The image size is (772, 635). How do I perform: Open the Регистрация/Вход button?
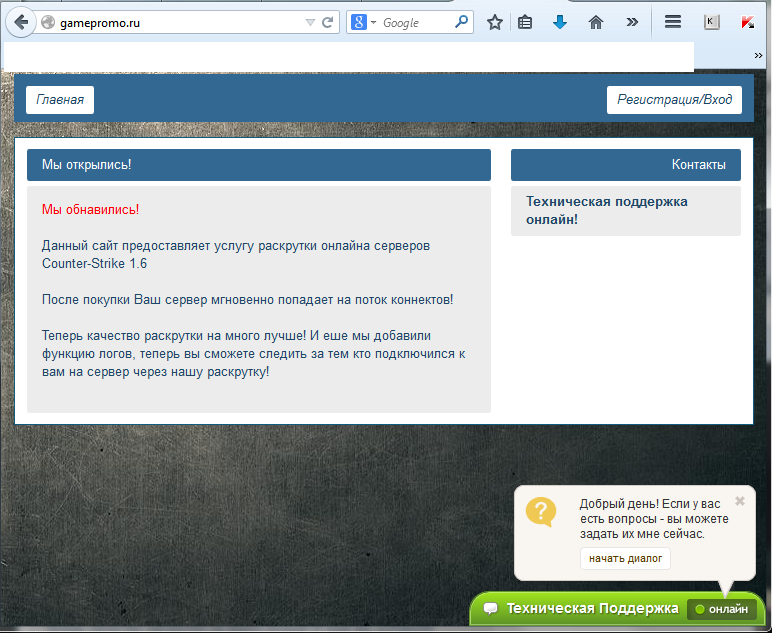pos(674,100)
